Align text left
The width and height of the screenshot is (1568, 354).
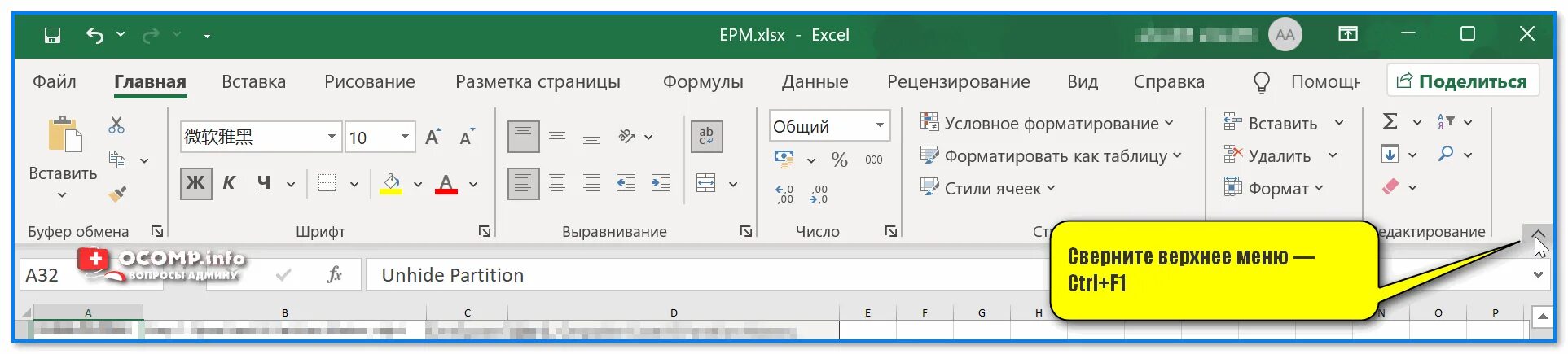click(523, 183)
